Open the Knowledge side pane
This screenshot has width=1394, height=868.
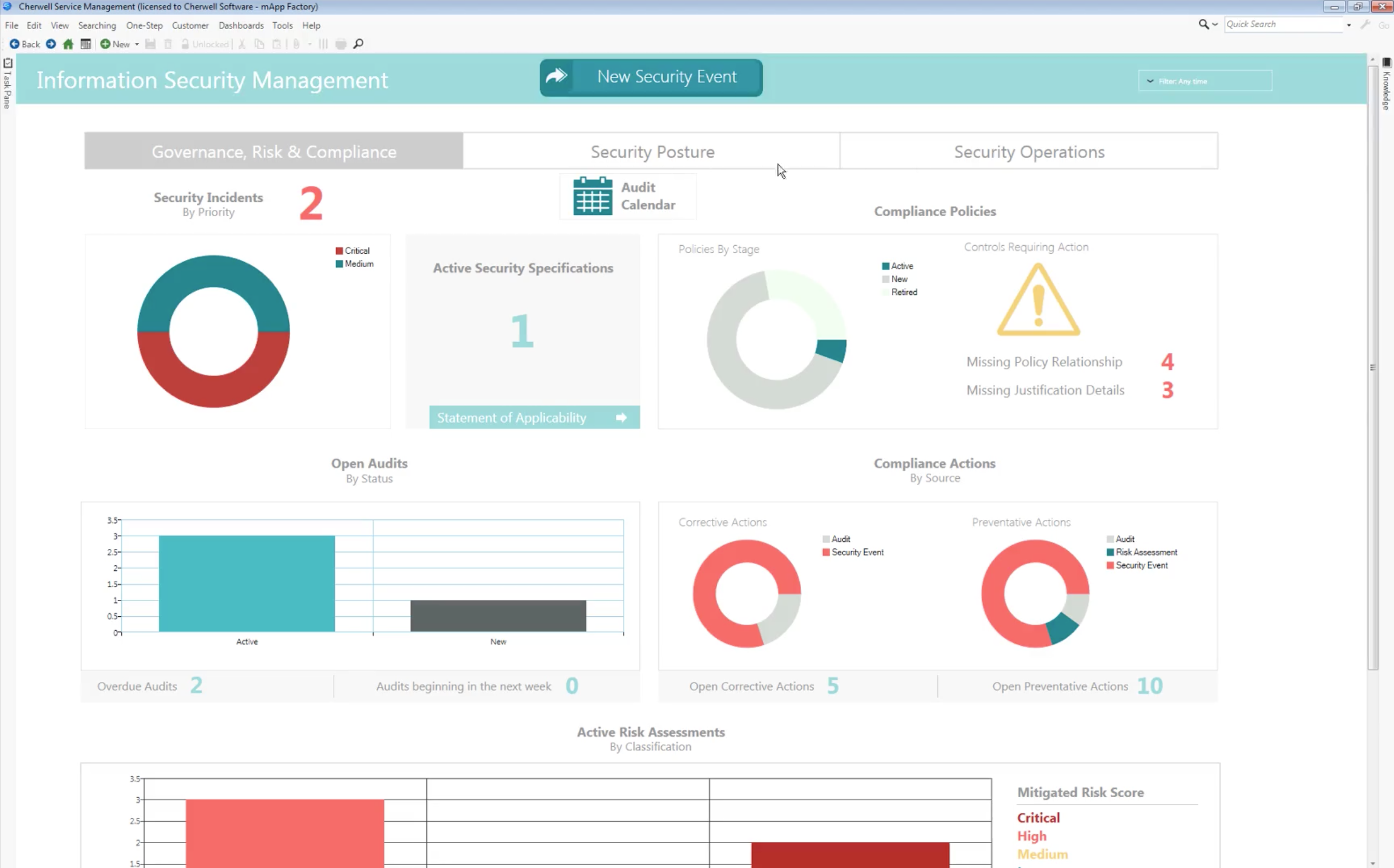[x=1386, y=84]
